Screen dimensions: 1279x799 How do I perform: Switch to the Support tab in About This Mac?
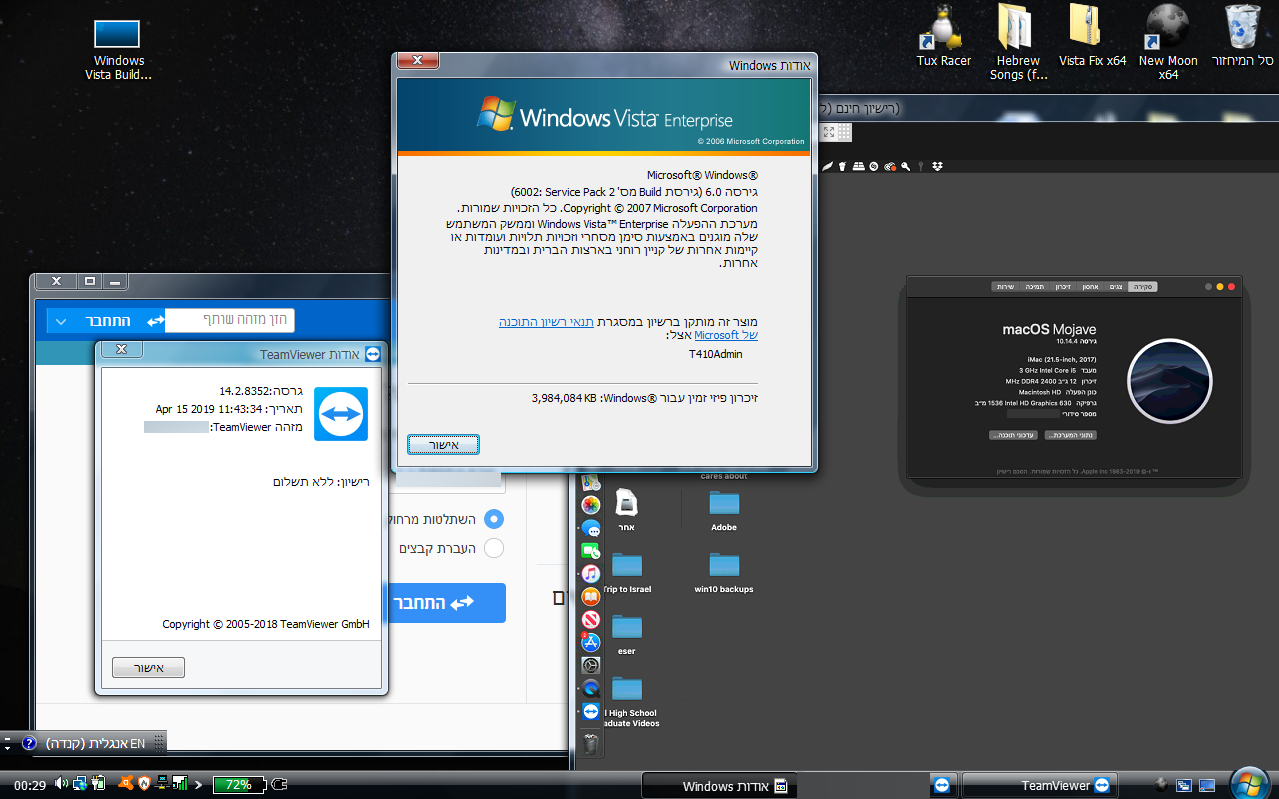(x=1033, y=287)
